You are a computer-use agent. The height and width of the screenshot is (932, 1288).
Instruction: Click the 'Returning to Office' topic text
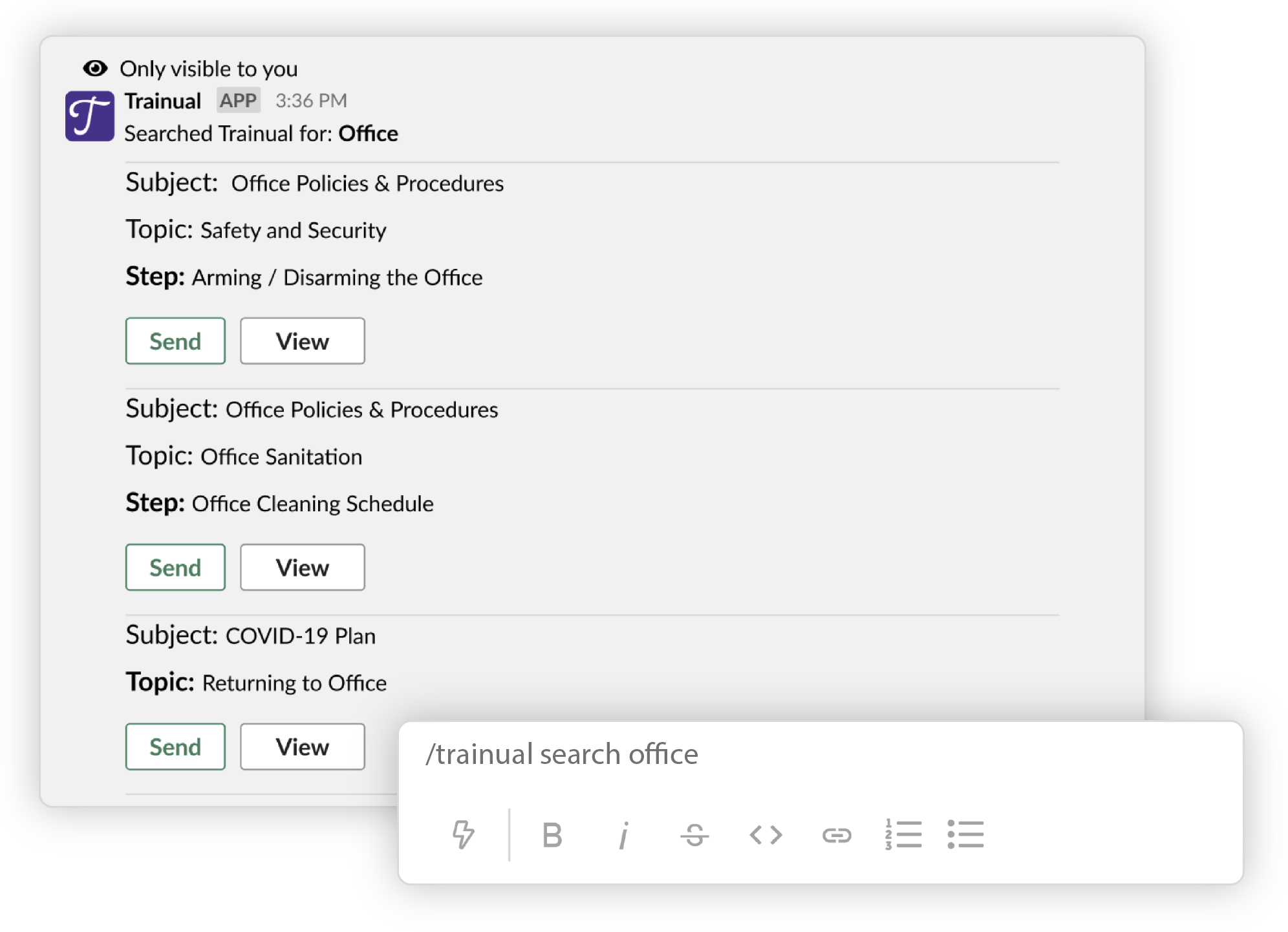293,683
